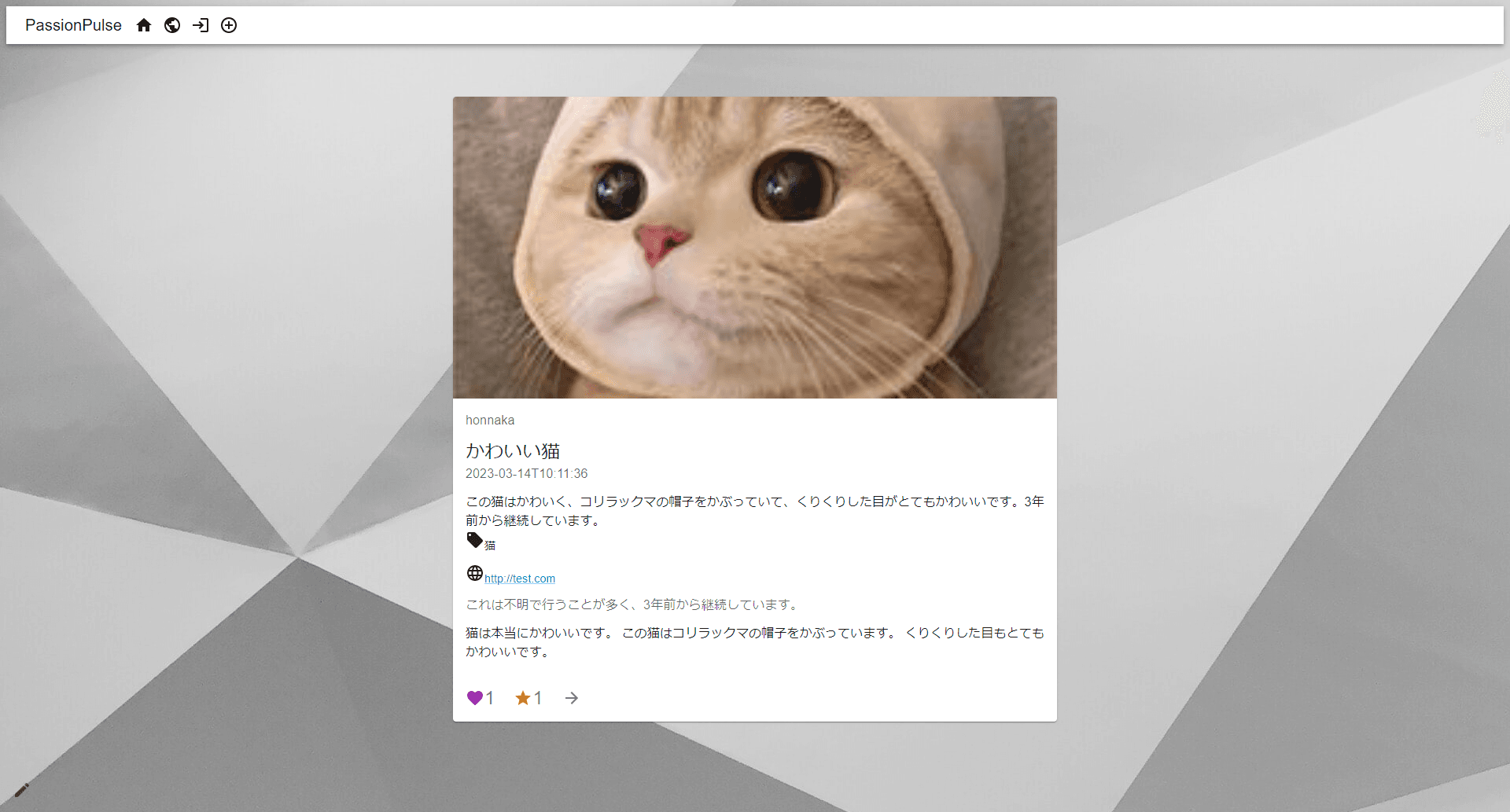The height and width of the screenshot is (812, 1510).
Task: Click the timestamp 2023-03-14T10:11:36
Action: pyautogui.click(x=526, y=473)
